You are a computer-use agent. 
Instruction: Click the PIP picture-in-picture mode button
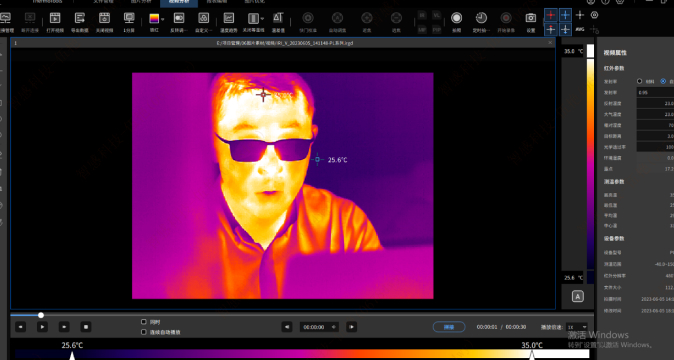(437, 30)
